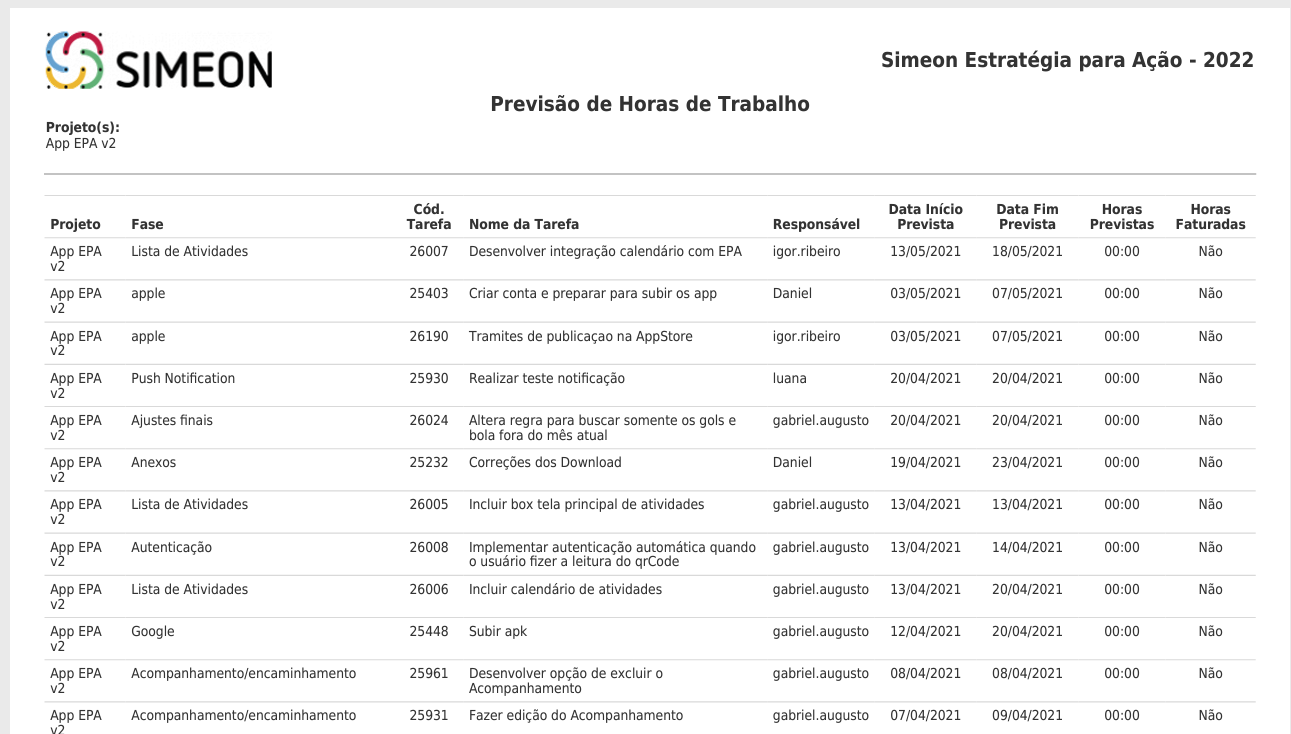
Task: Click the 'Responsável' column header
Action: (816, 224)
